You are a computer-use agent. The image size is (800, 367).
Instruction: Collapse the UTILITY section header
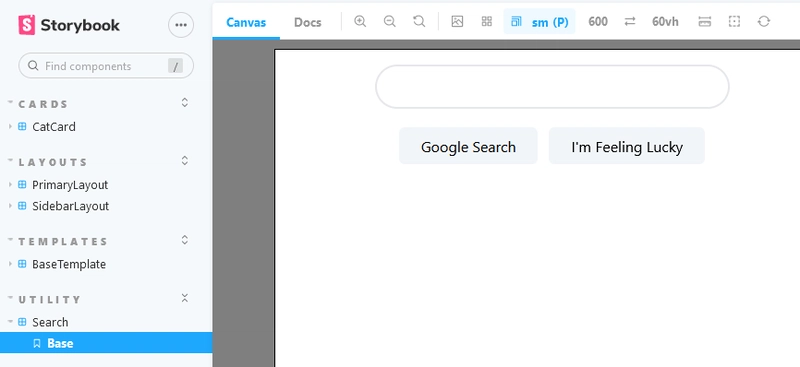tap(49, 300)
